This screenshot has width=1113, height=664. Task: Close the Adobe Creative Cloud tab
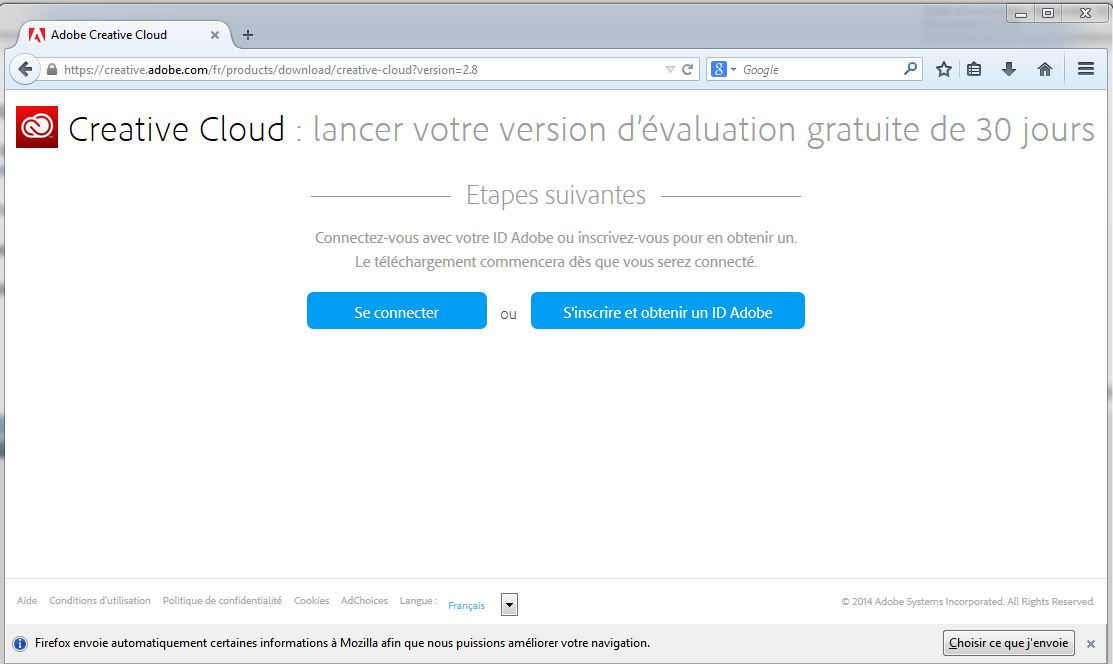214,35
